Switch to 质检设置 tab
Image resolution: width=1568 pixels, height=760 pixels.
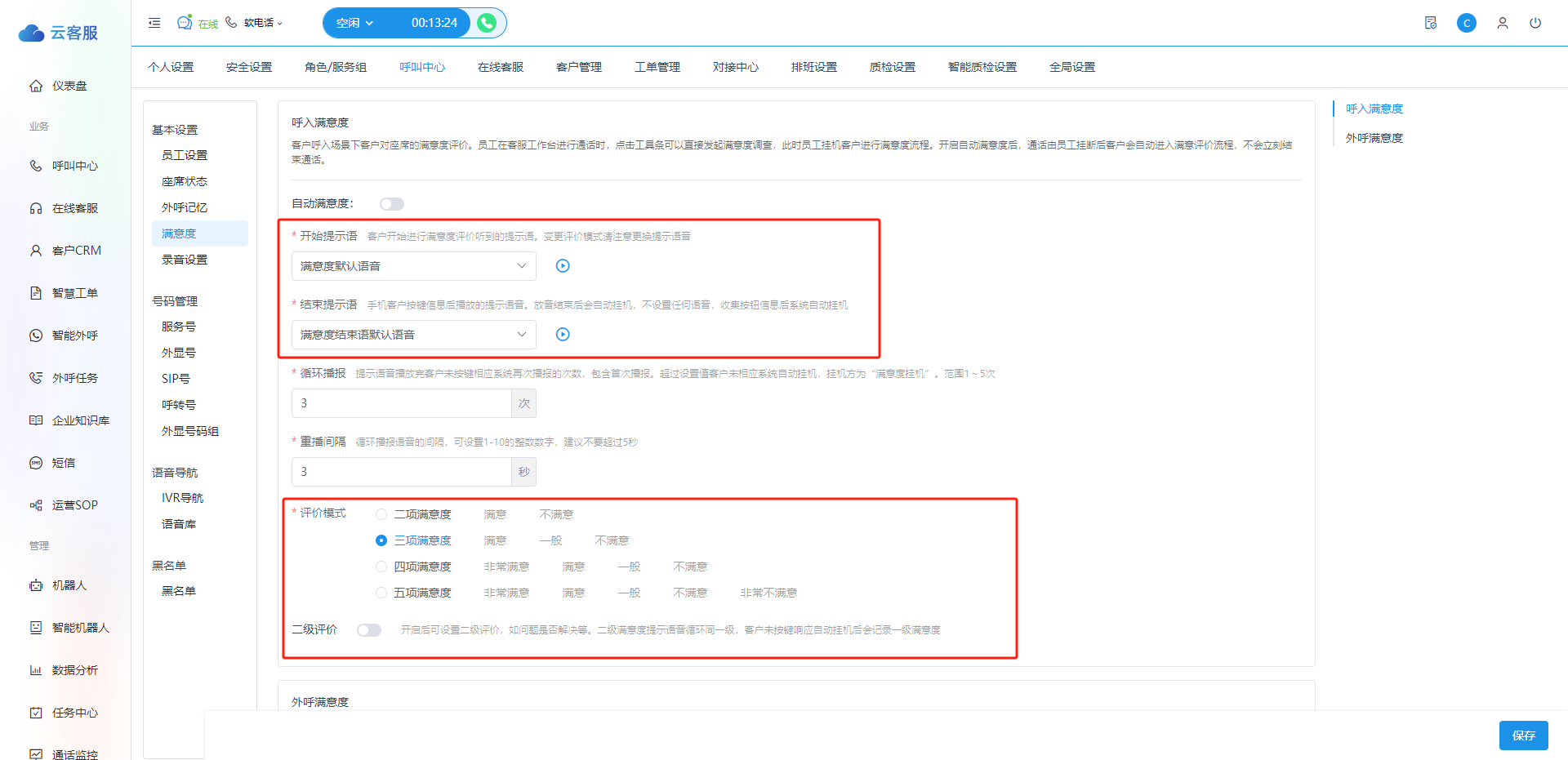893,67
